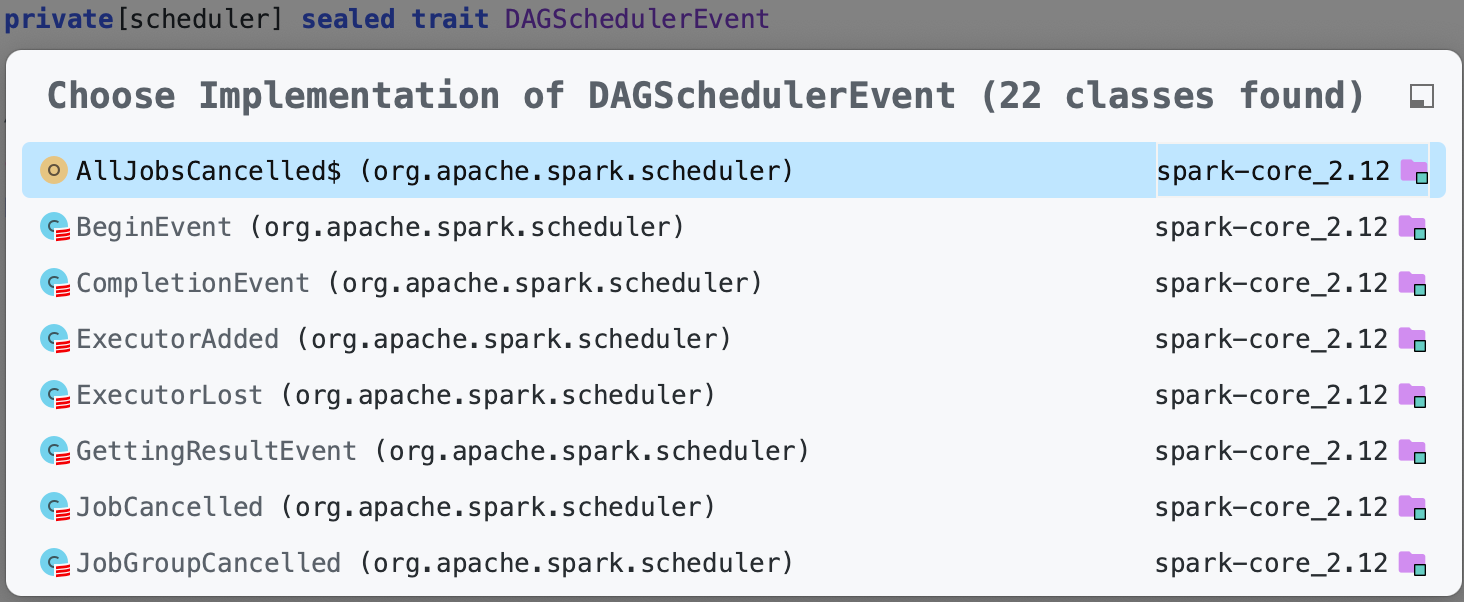Select AllJobsCancelled$ implementation
Screen dimensions: 1464x602
(x=733, y=170)
